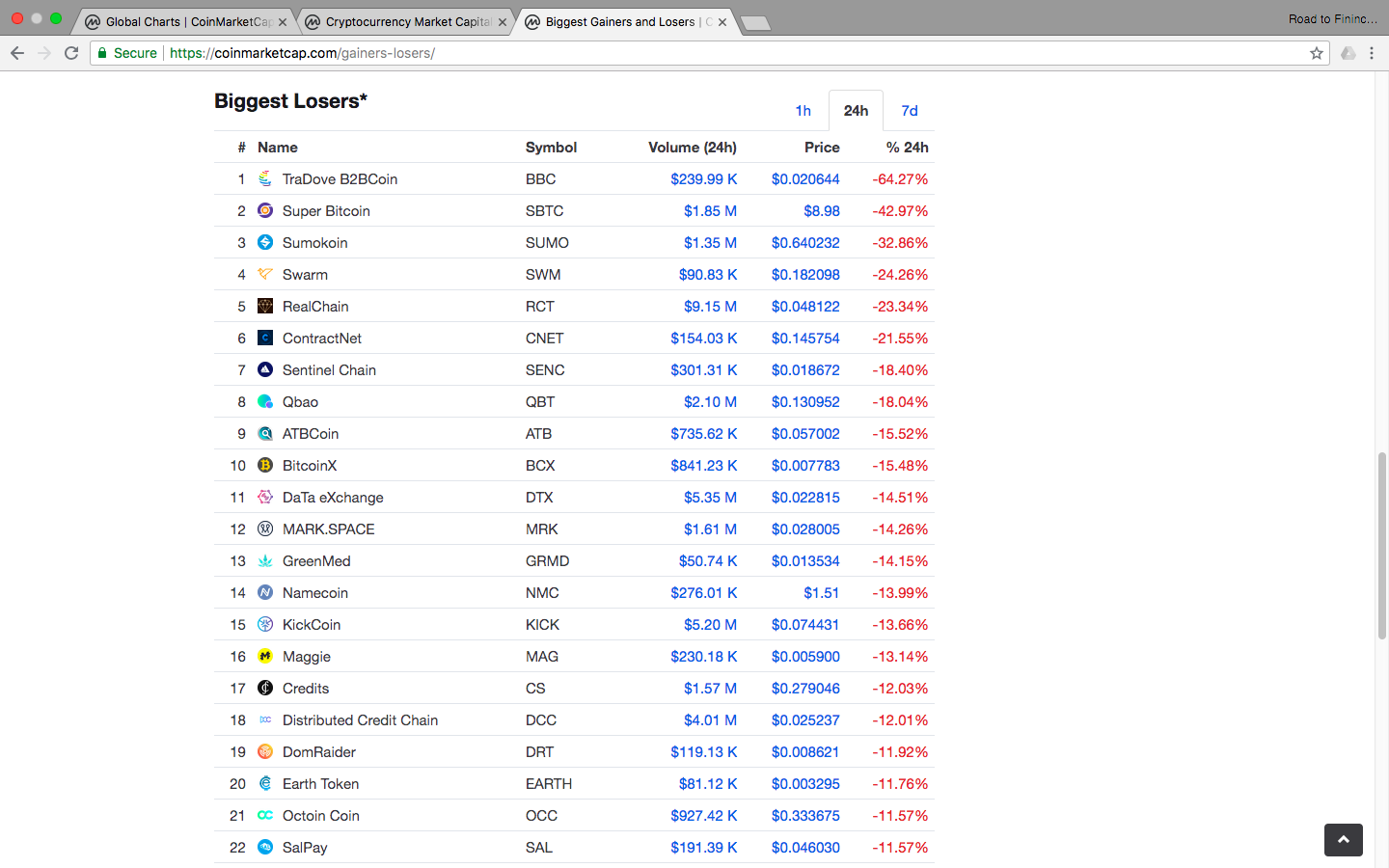This screenshot has height=868, width=1389.
Task: Click the Distributed Credit Chain icon
Action: pos(265,719)
